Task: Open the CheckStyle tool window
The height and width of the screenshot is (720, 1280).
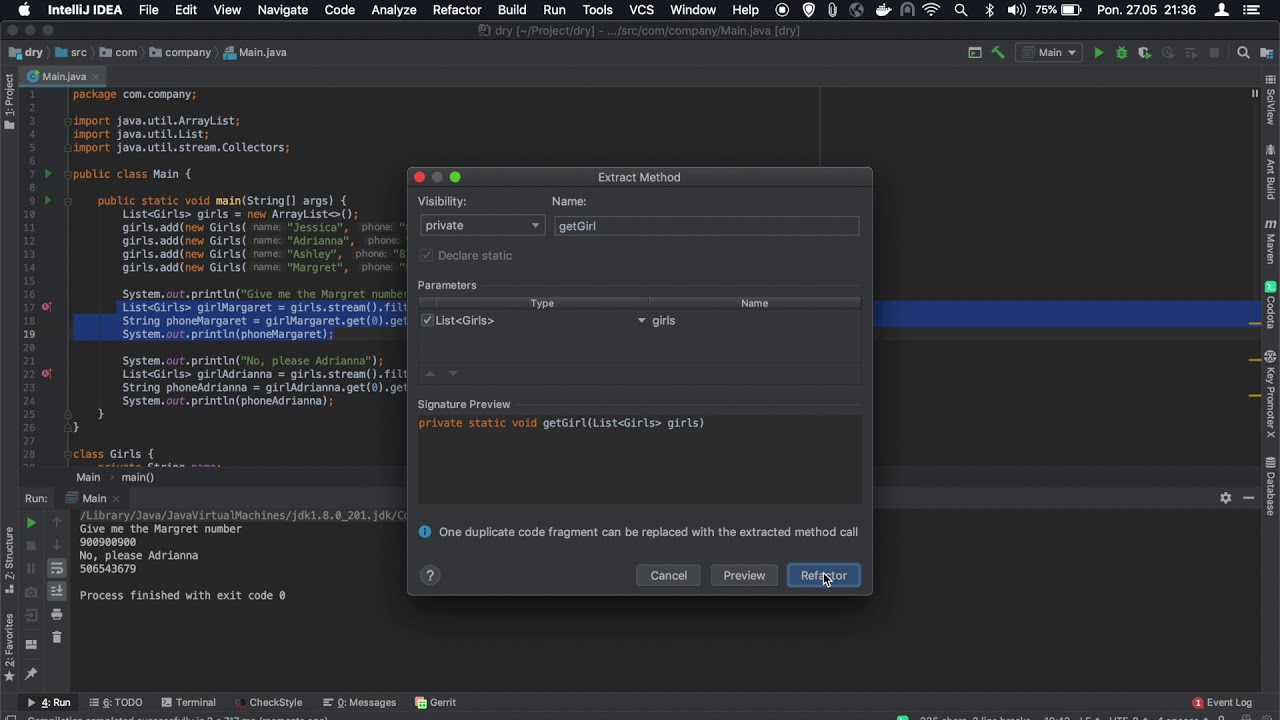Action: (268, 702)
